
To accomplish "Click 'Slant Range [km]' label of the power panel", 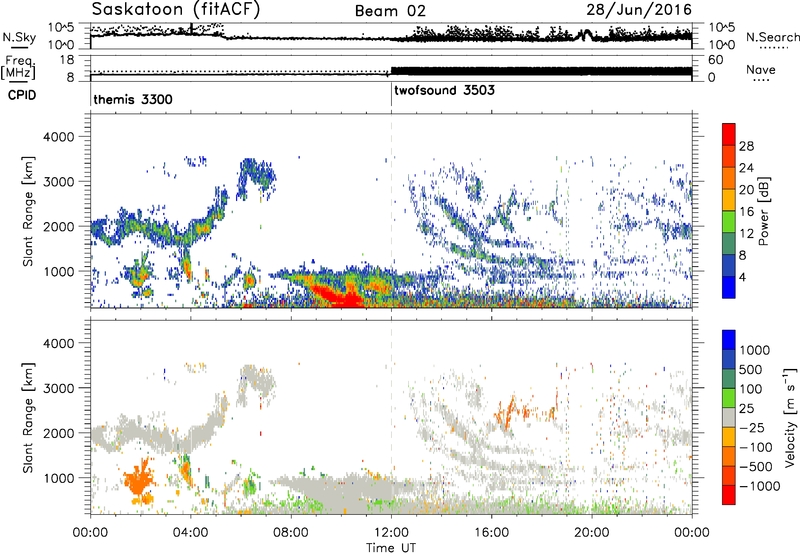I will (x=28, y=211).
